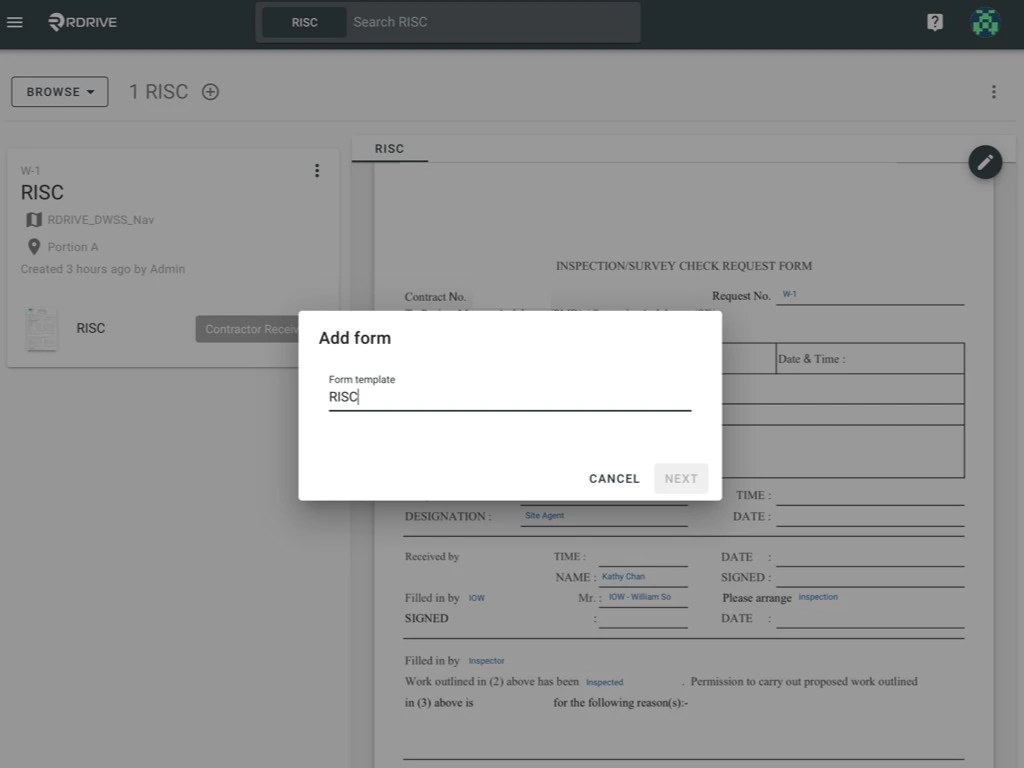Open the W-1 card options menu
This screenshot has height=768, width=1024.
(317, 170)
